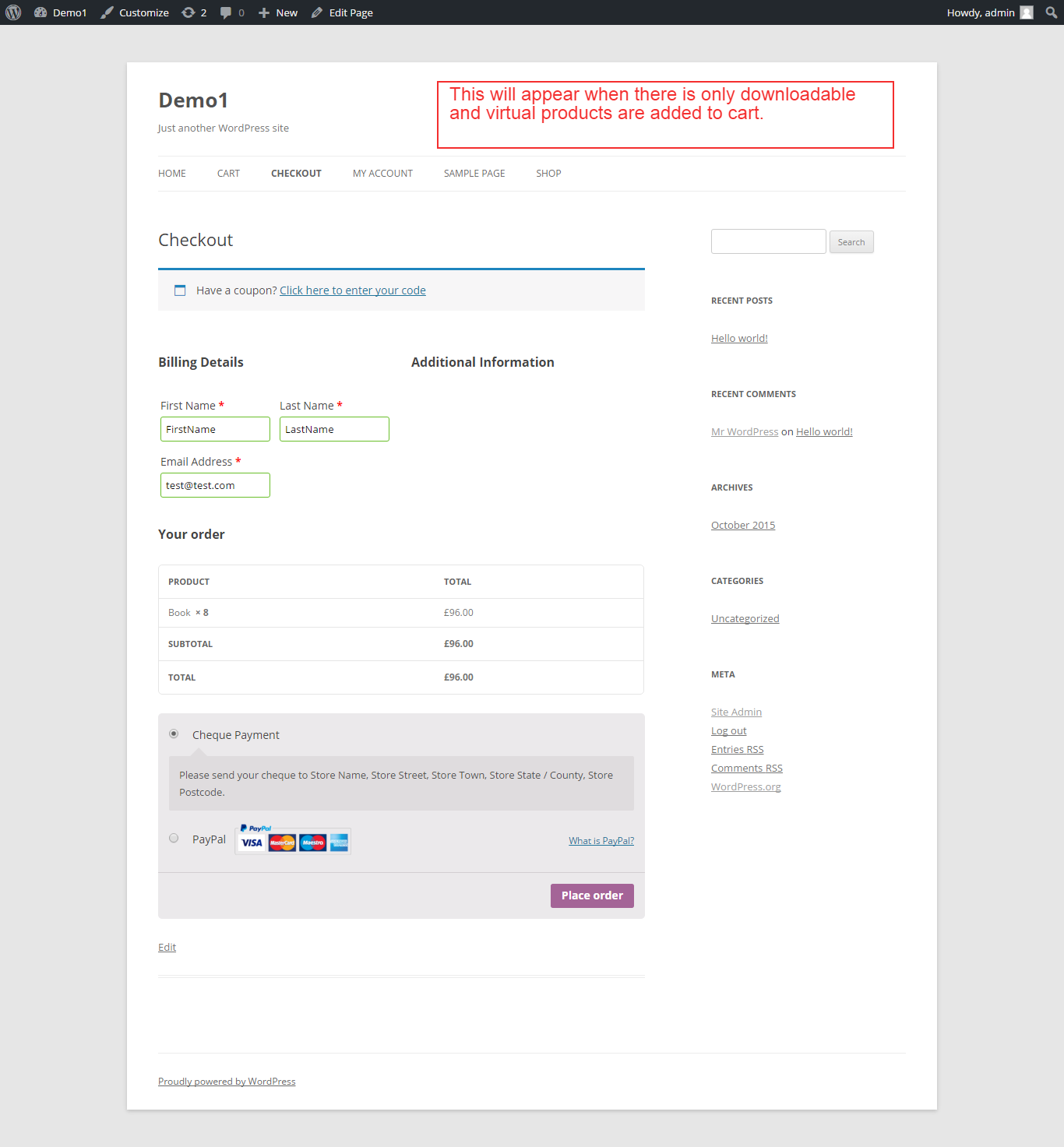The image size is (1064, 1147).
Task: Open the comments bubble icon
Action: click(226, 12)
